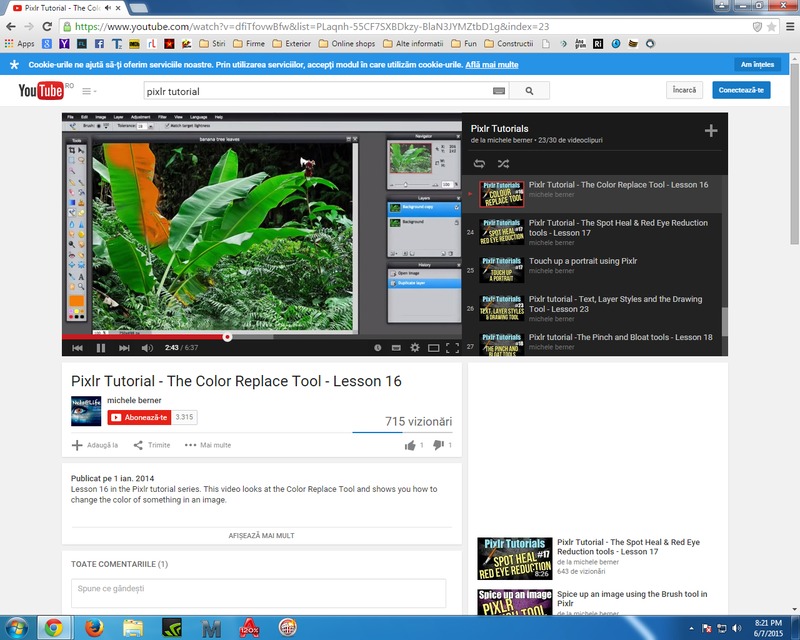Pause the video
Viewport: 800px width, 640px height.
coord(101,348)
